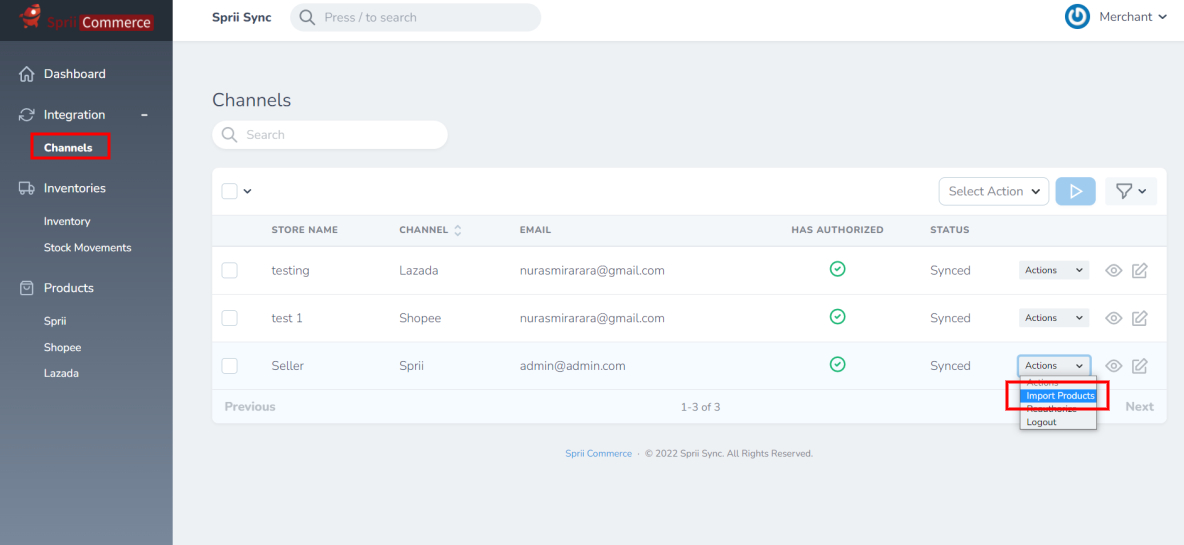
Task: Click the email admin@admin.com
Action: (x=572, y=365)
